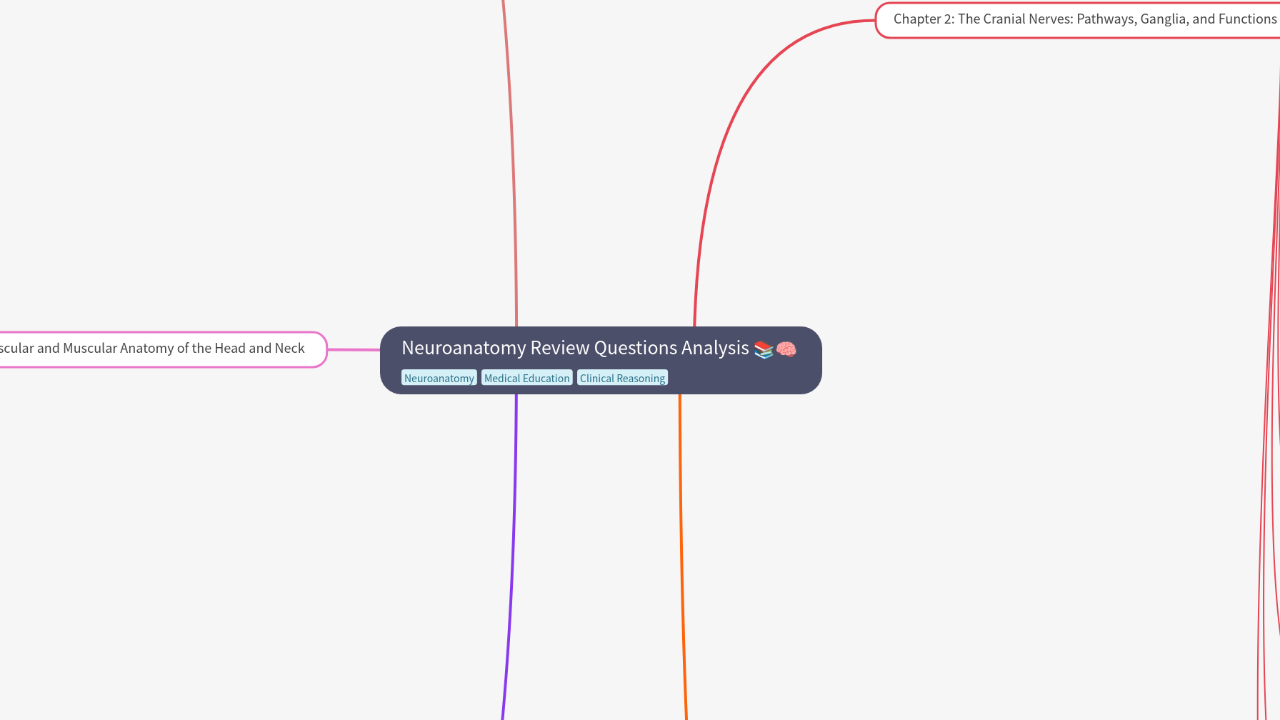
Task: Open the Muscular Anatomy of Head and Neck node
Action: tap(160, 349)
